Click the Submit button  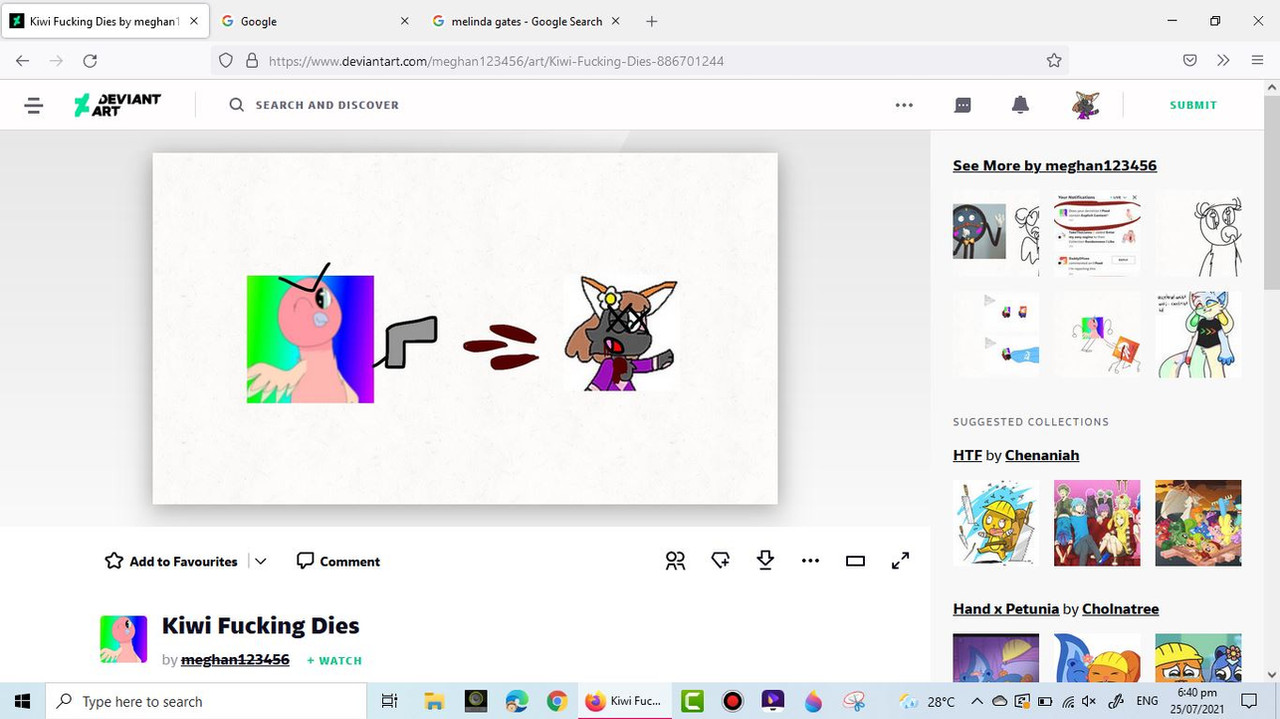(1193, 105)
